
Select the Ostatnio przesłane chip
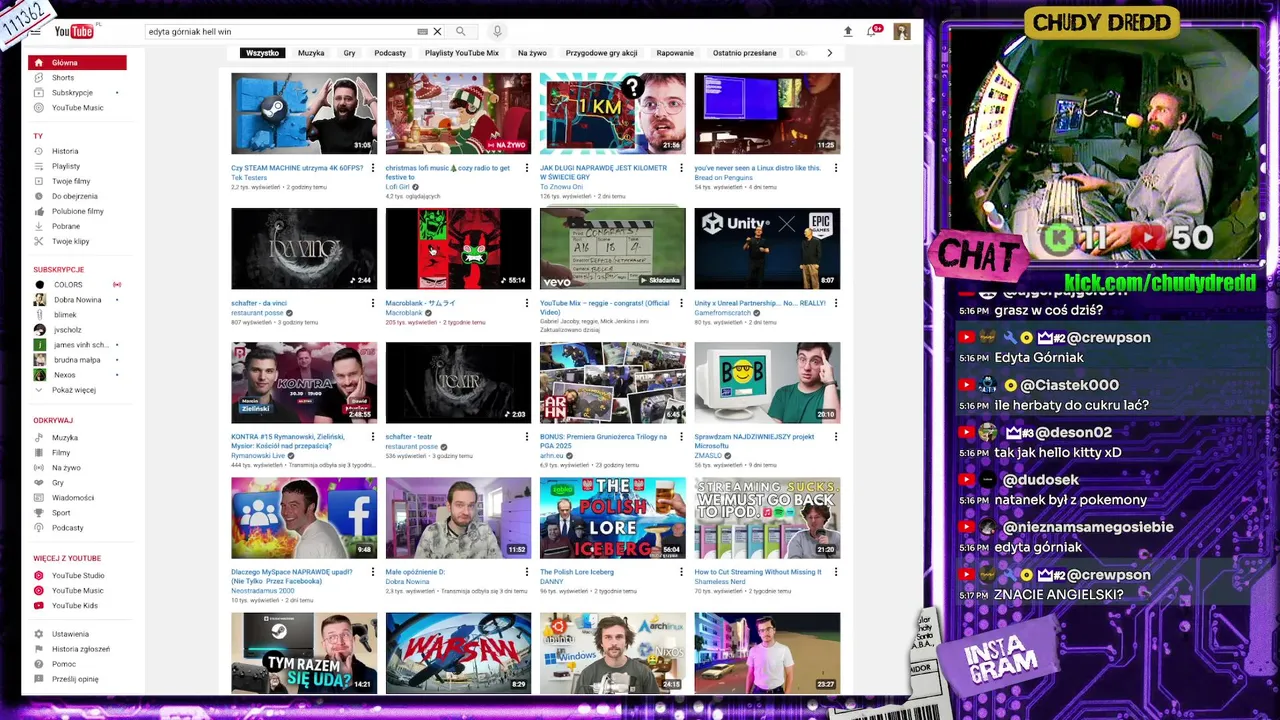(745, 53)
